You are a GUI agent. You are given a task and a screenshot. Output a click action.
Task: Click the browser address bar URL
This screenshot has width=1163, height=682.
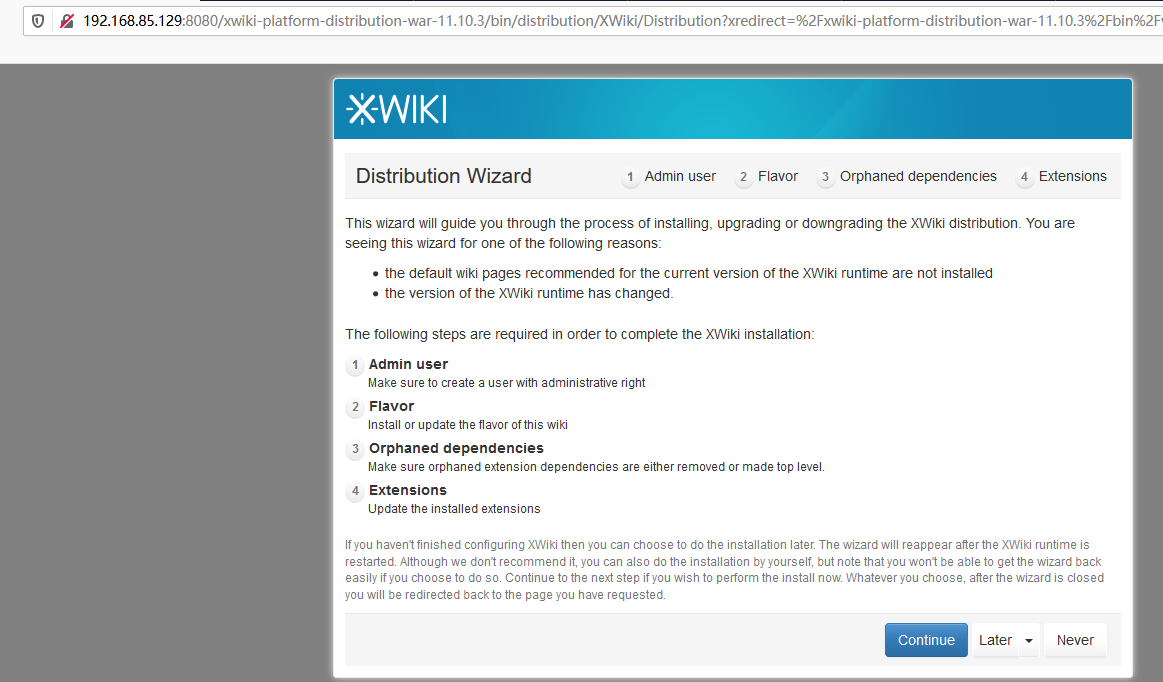tap(622, 21)
